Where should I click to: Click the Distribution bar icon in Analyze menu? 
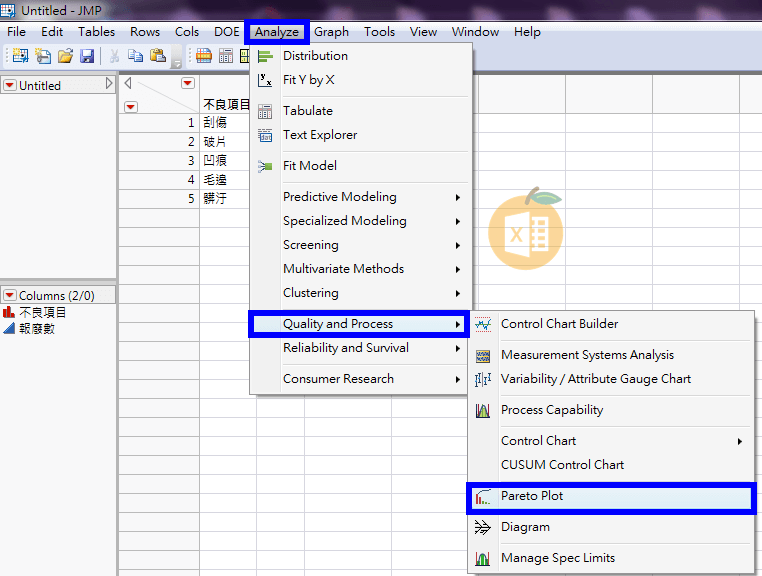265,56
